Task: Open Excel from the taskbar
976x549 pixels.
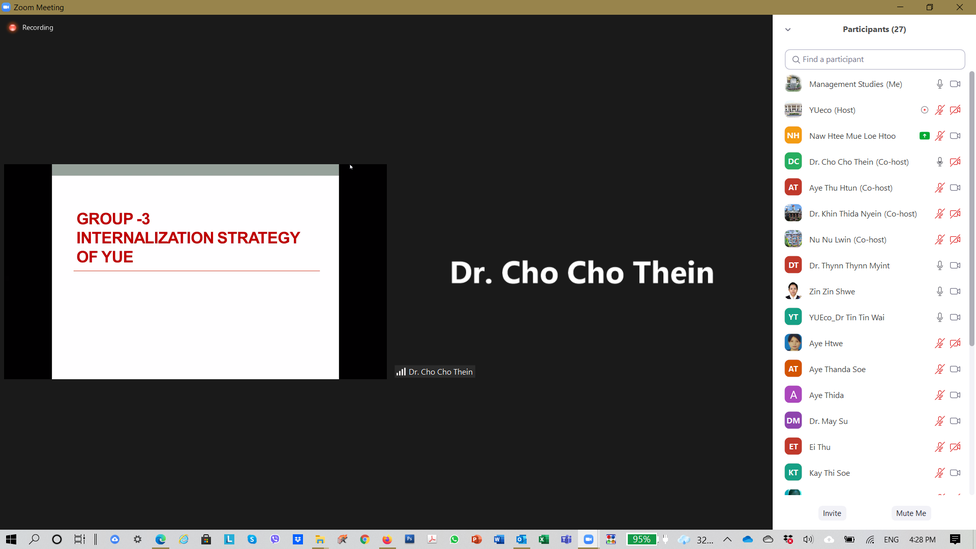Action: [544, 540]
